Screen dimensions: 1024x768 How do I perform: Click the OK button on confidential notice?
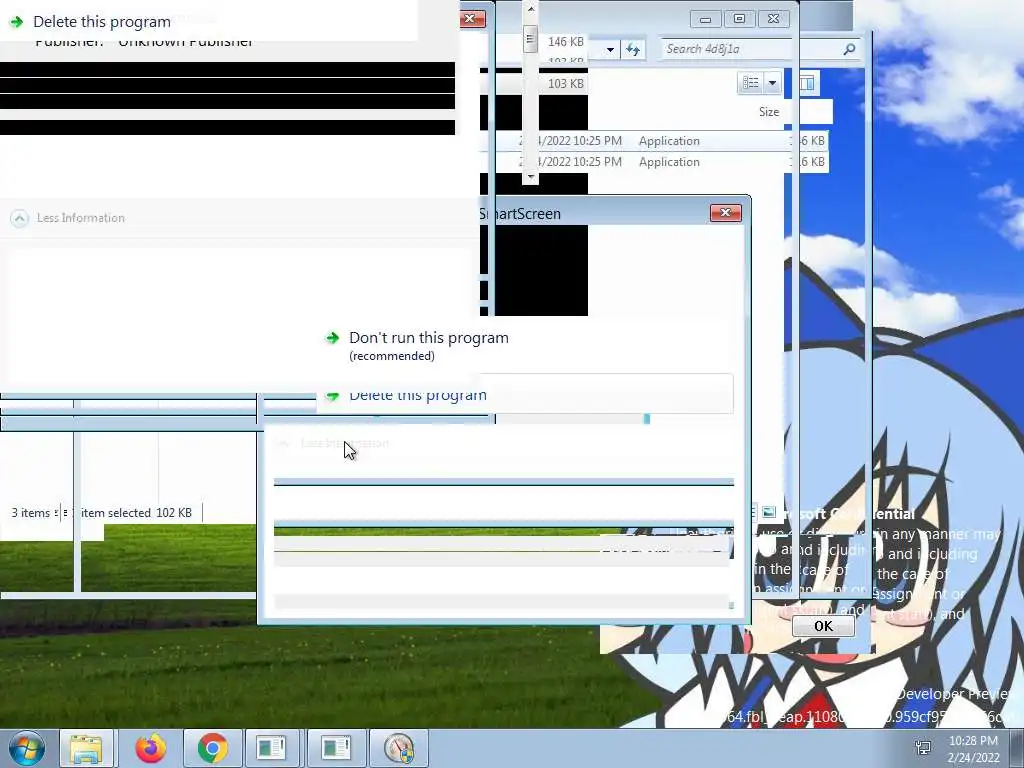[823, 626]
